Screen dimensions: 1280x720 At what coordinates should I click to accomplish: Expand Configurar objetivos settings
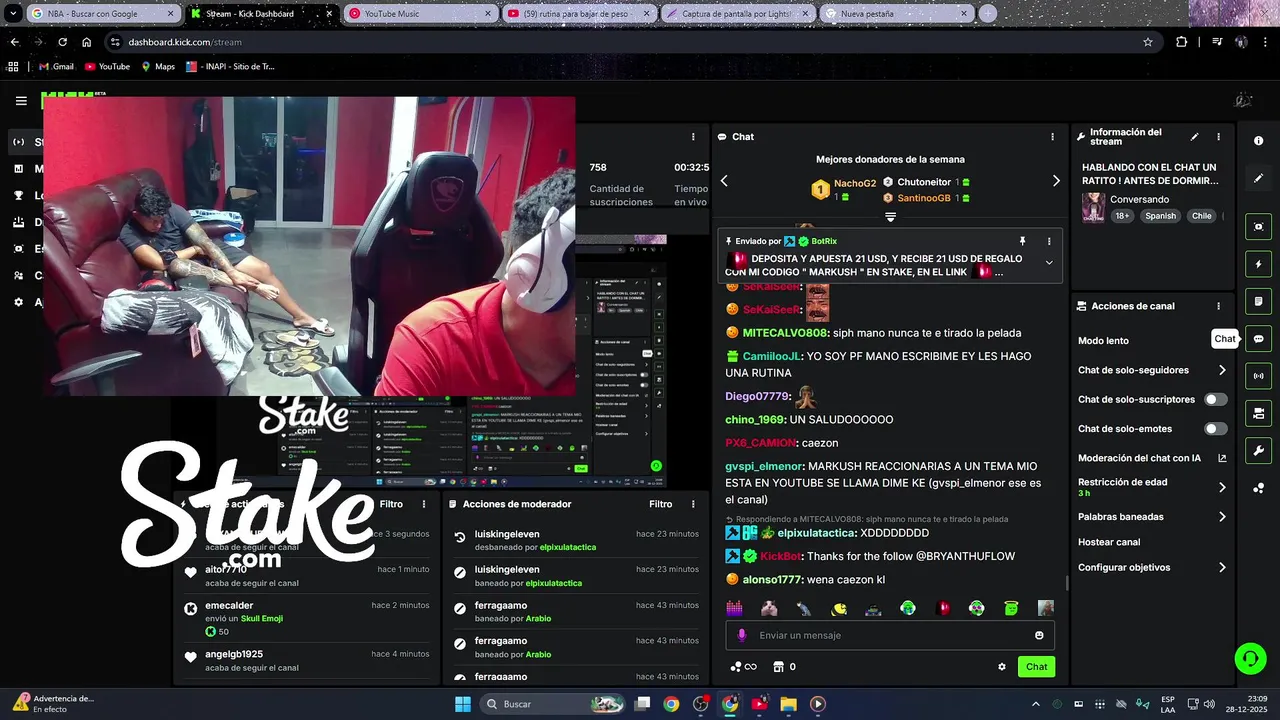(1222, 567)
